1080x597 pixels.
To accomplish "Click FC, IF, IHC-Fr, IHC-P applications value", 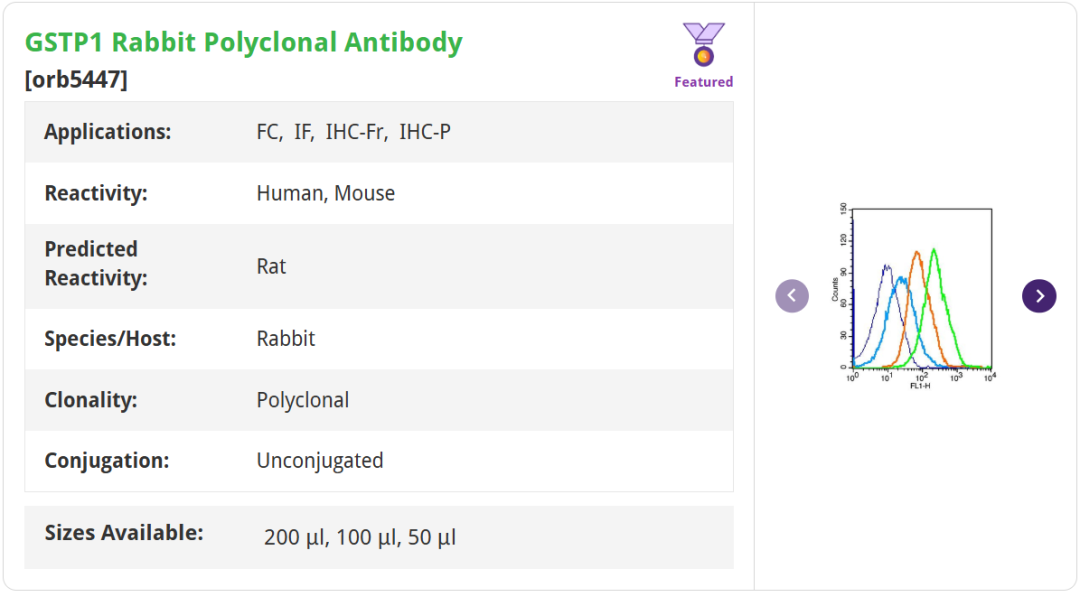I will point(353,132).
